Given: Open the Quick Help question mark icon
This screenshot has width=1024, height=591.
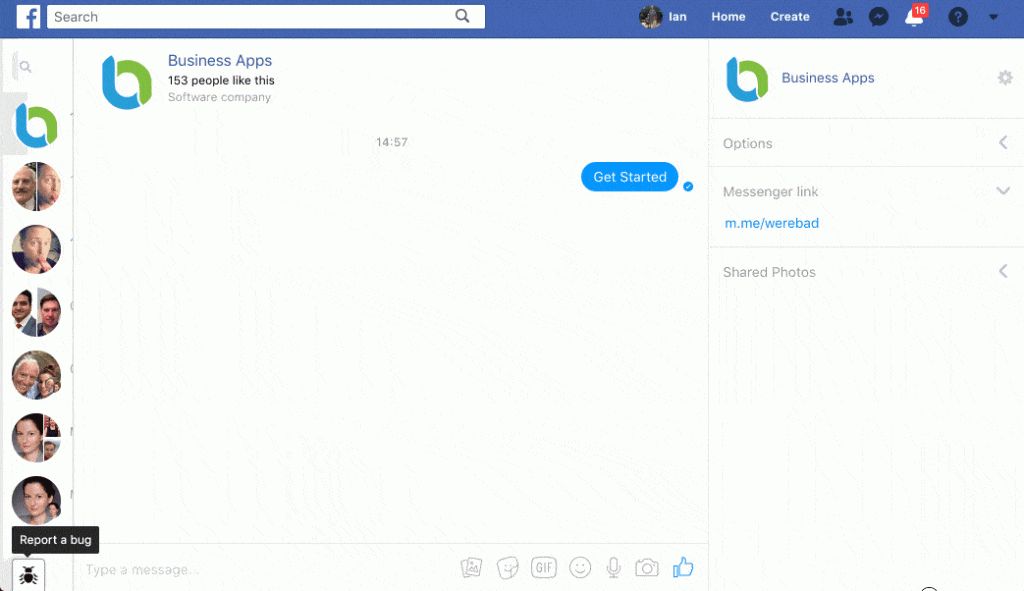Looking at the screenshot, I should [957, 16].
